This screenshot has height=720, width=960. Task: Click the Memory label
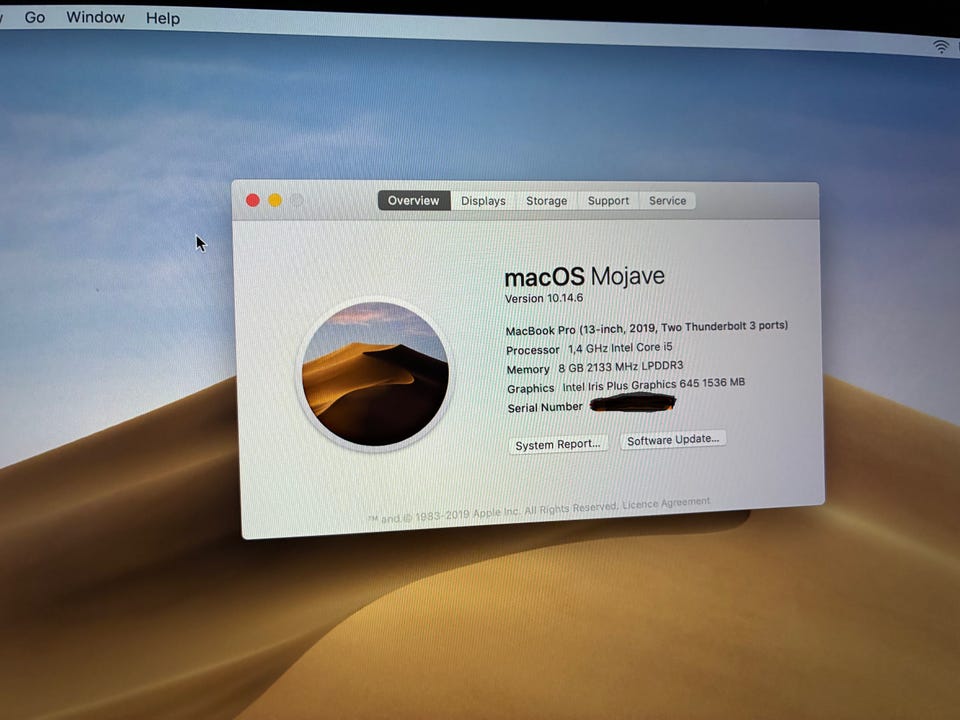pos(528,369)
